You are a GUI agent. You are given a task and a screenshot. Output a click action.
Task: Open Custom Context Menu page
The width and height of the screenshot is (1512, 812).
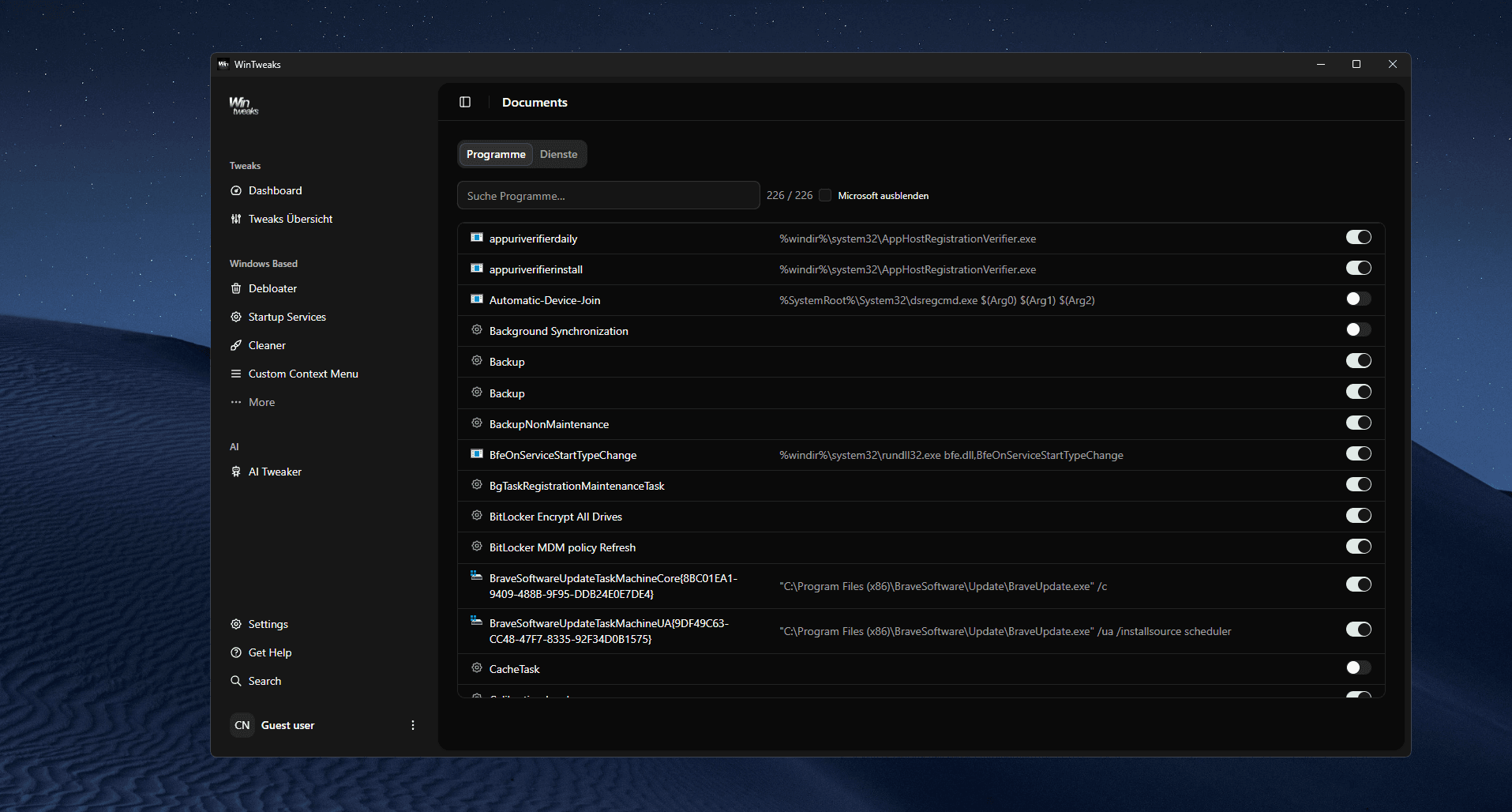pyautogui.click(x=303, y=374)
